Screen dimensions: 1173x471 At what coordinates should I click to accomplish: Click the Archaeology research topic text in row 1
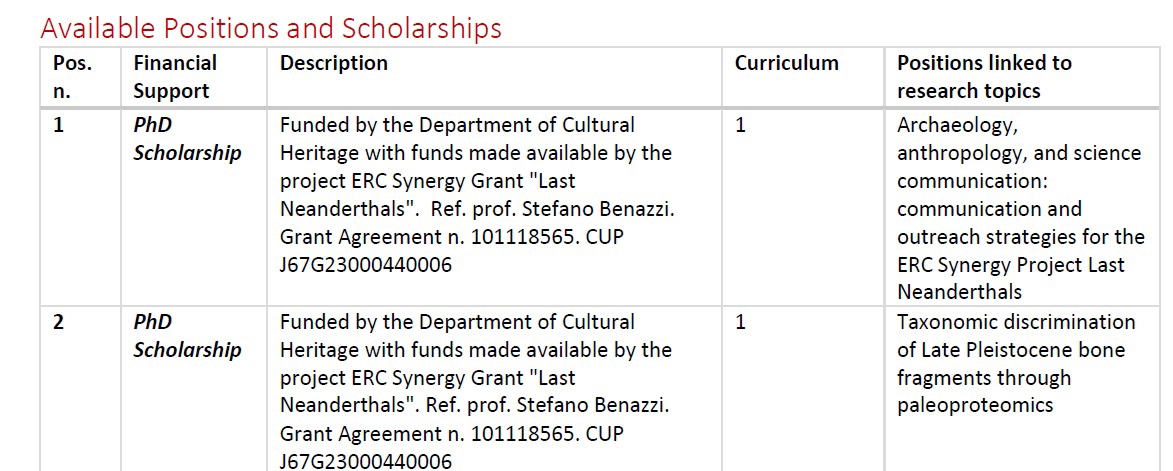coord(957,126)
